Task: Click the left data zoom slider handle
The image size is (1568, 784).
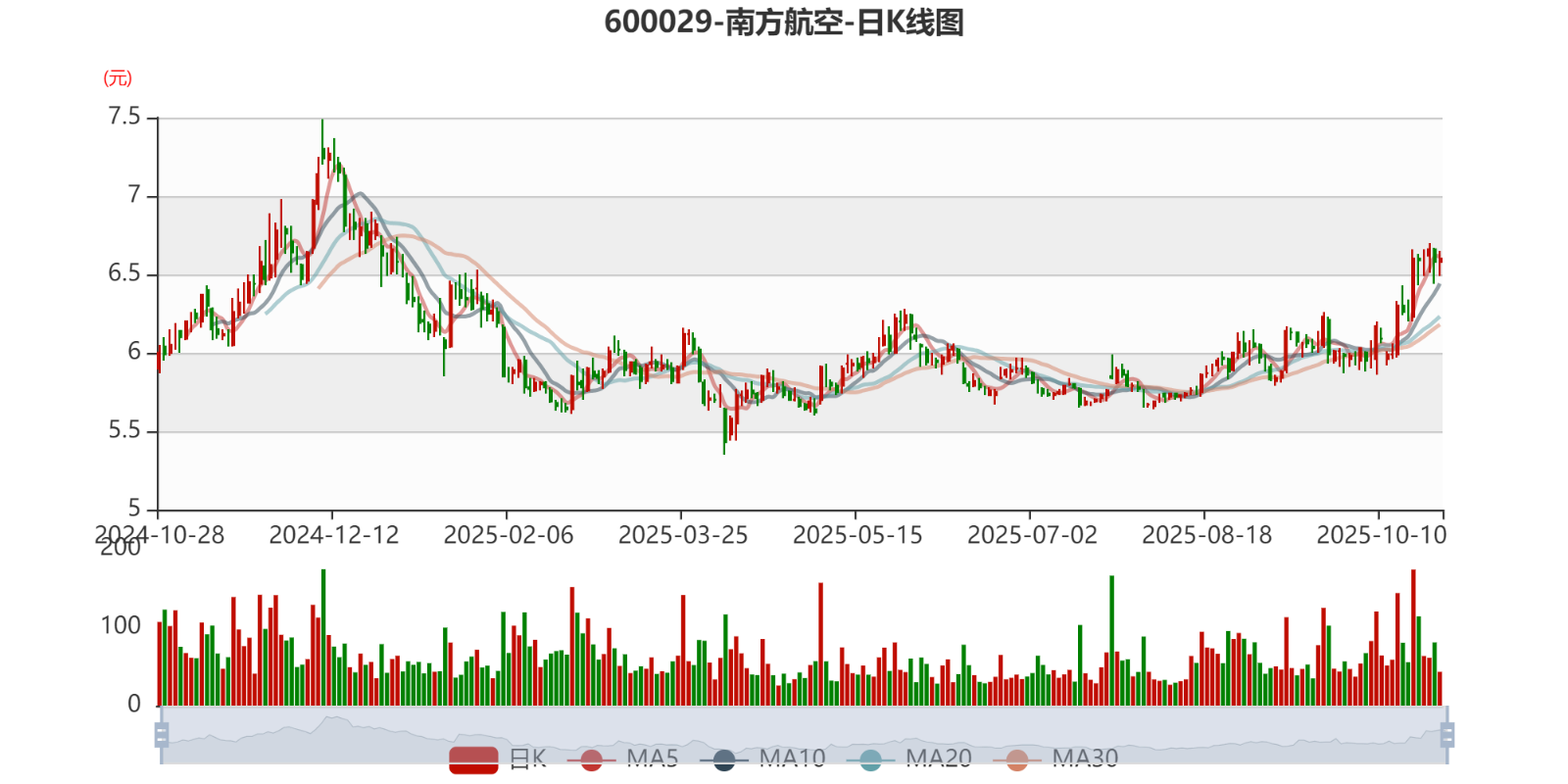Action: (x=162, y=735)
